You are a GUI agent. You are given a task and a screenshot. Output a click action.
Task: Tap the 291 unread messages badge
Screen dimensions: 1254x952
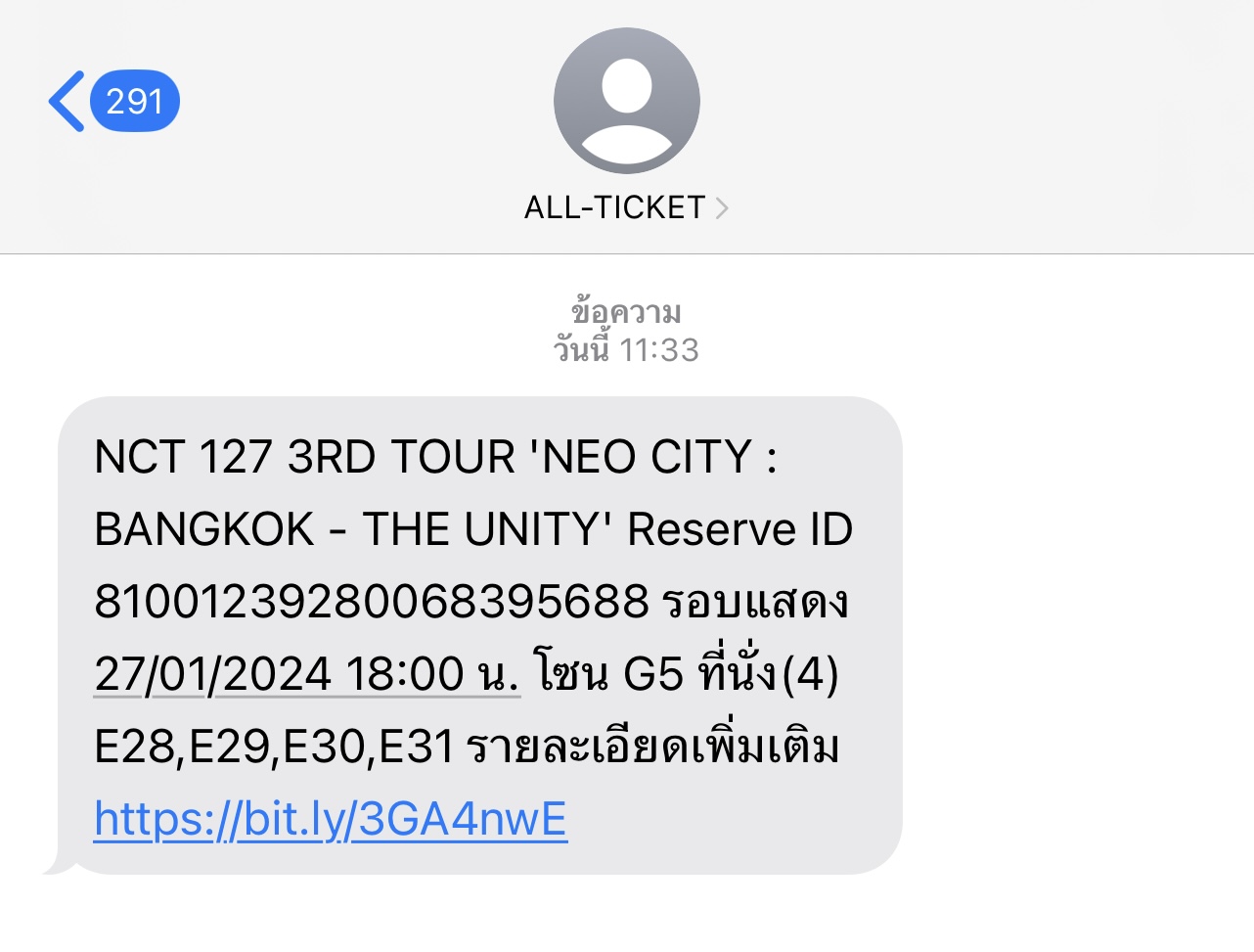pyautogui.click(x=134, y=101)
